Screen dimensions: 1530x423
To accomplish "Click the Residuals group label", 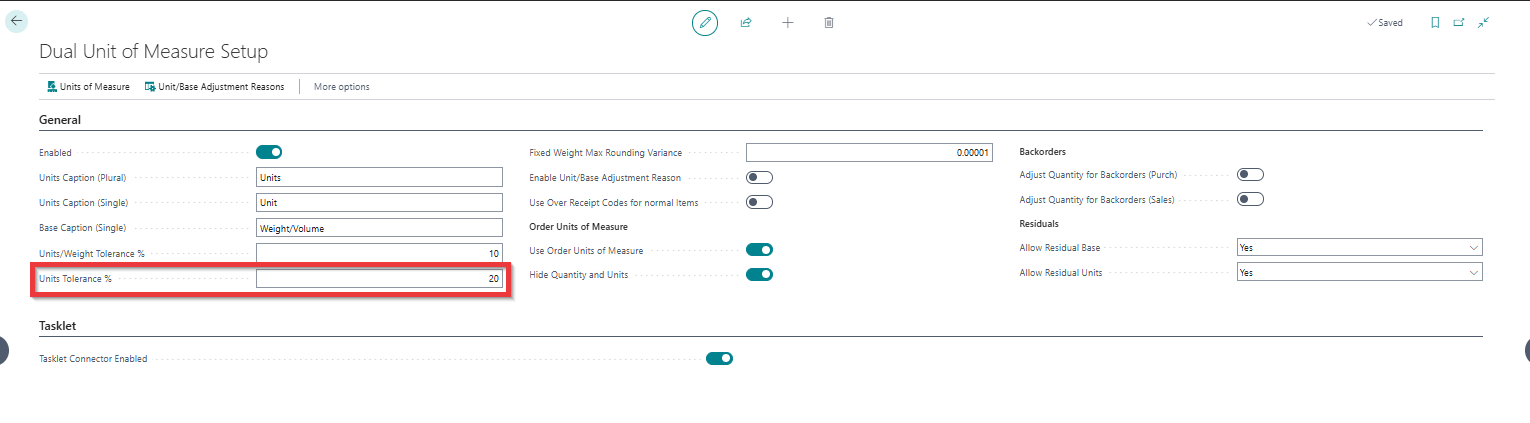I will 1039,224.
